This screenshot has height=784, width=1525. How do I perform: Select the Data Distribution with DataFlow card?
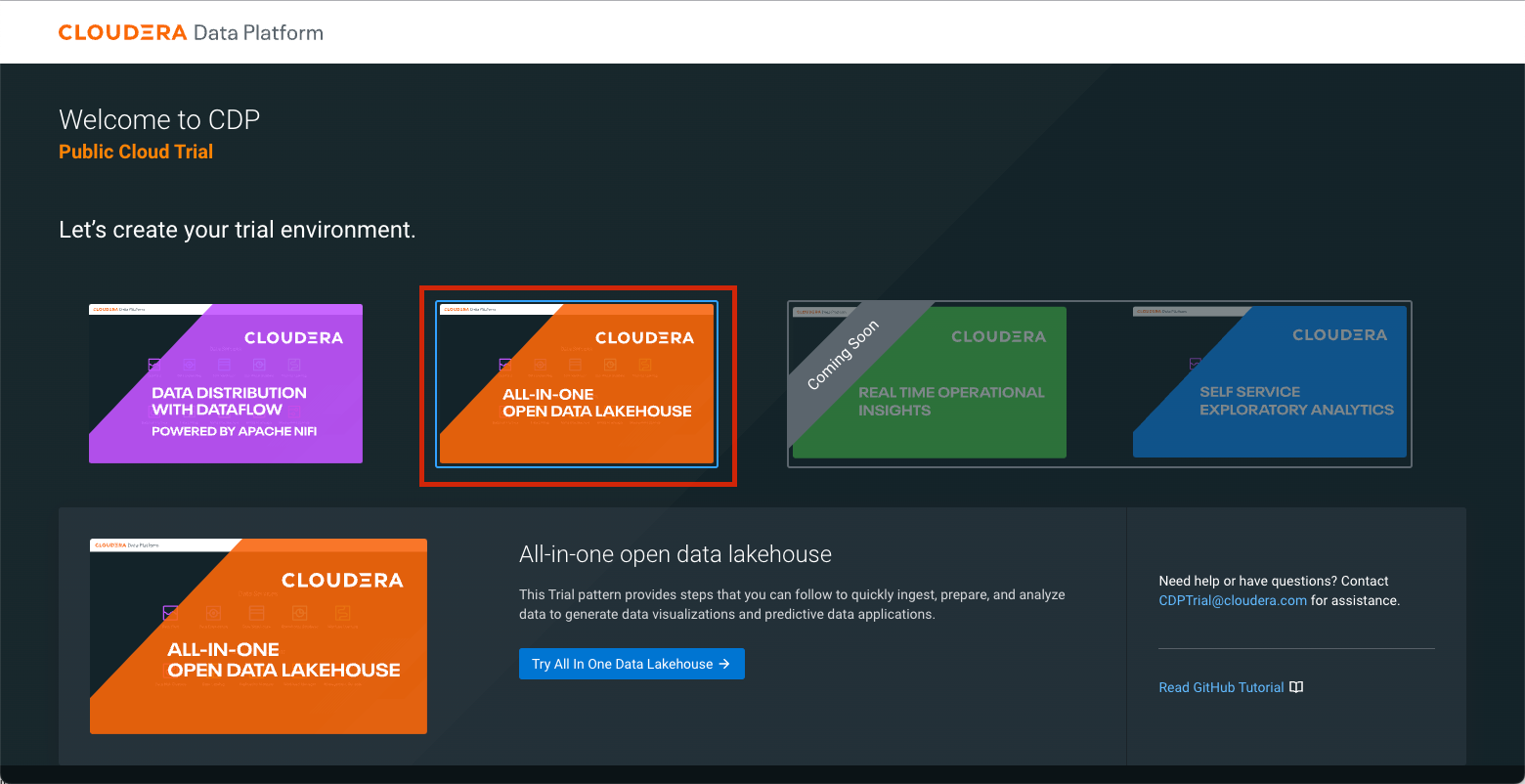pyautogui.click(x=226, y=383)
